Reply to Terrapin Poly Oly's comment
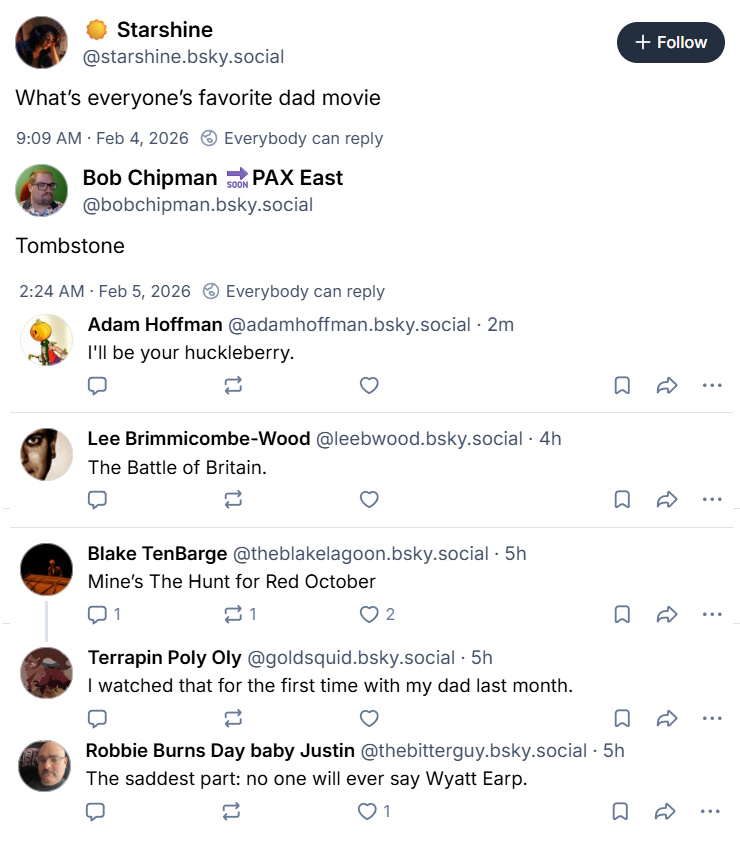 pyautogui.click(x=97, y=718)
